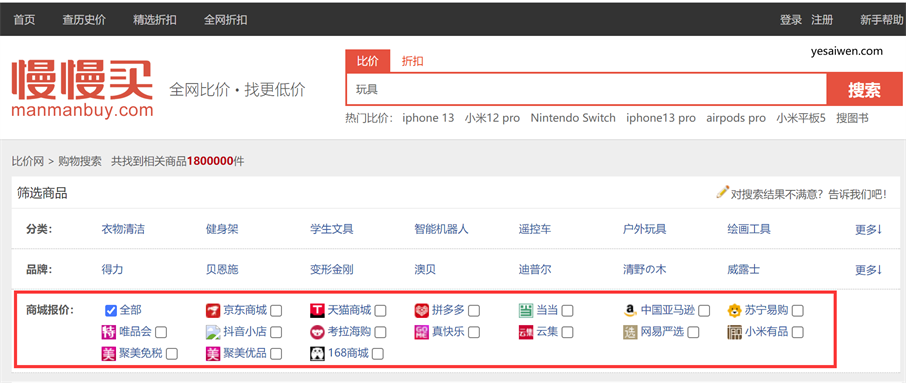Tick the 小米有品 checkbox
The width and height of the screenshot is (906, 383).
797,332
